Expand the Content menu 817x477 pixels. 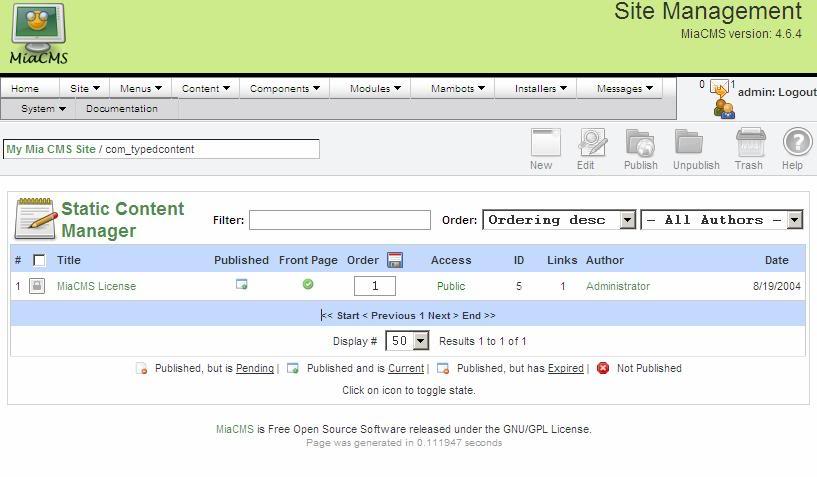[205, 89]
